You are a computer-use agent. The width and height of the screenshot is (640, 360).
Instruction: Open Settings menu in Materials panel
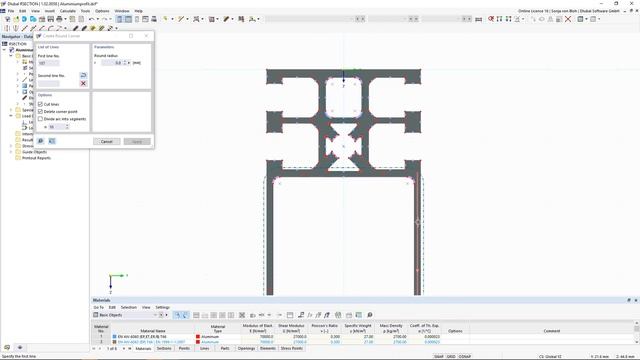162,307
